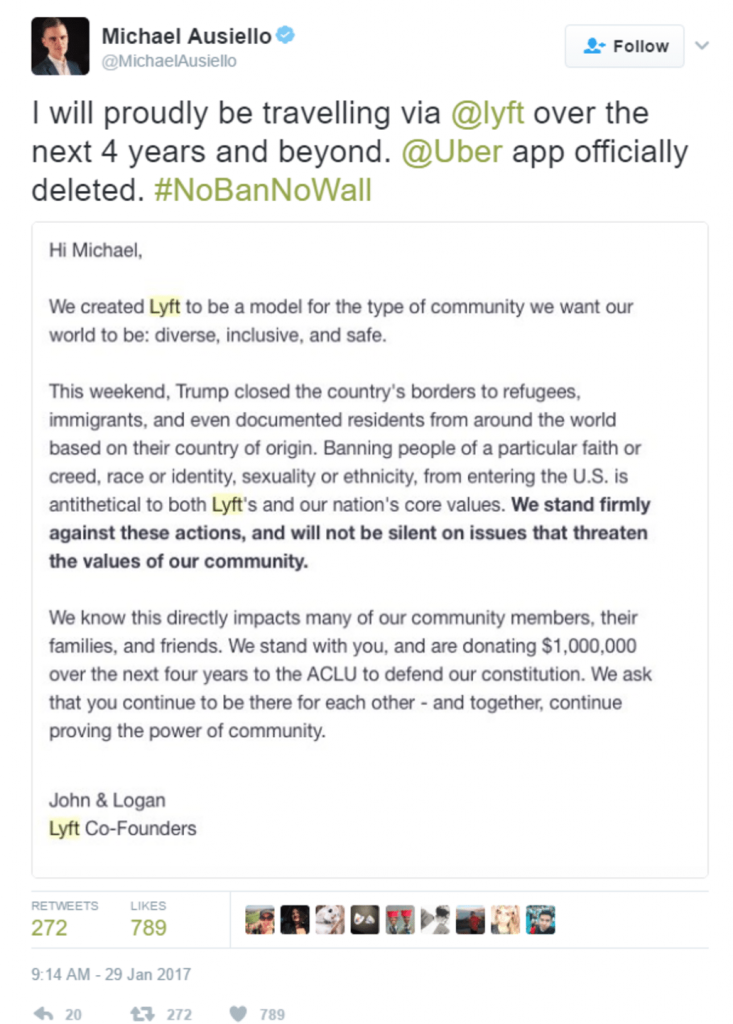Viewport: 733px width, 1024px height.
Task: Open the @lyft mention link
Action: [488, 113]
